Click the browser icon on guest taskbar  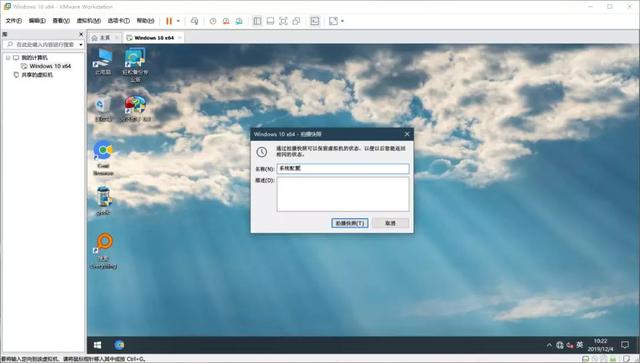[x=119, y=345]
